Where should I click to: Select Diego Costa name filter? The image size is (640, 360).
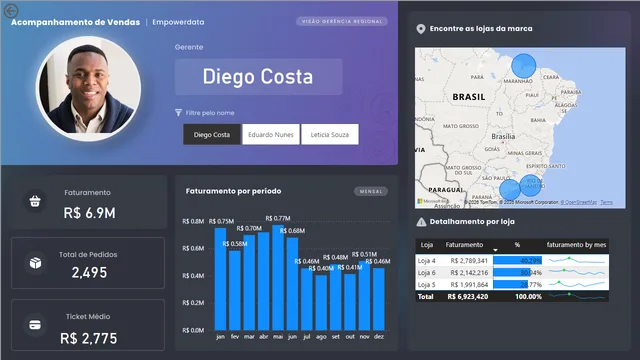[x=212, y=134]
